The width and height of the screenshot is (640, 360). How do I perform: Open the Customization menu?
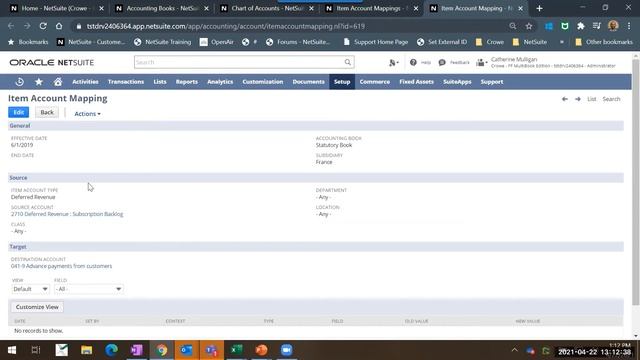pyautogui.click(x=262, y=82)
